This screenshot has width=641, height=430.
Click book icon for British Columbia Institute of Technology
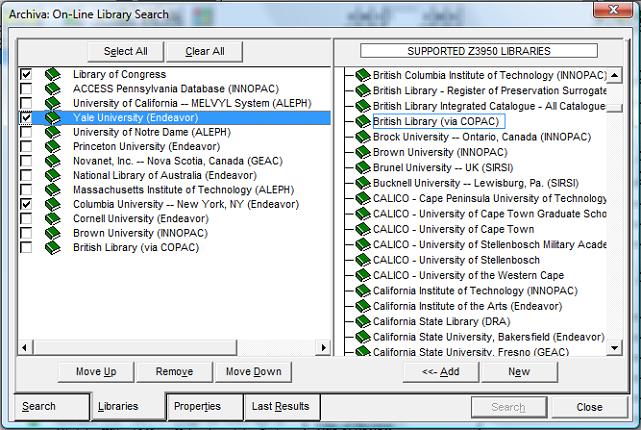363,76
